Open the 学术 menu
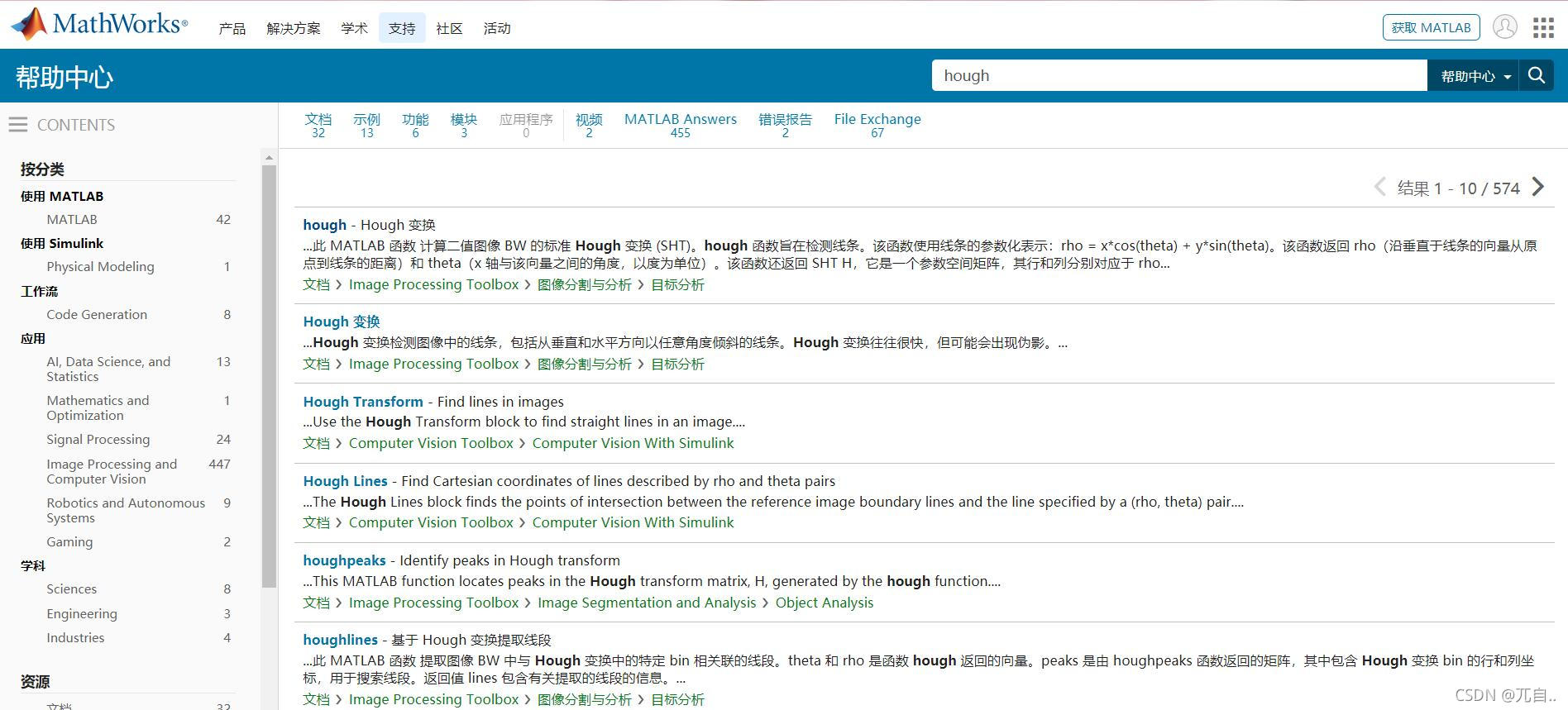1568x710 pixels. coord(354,28)
